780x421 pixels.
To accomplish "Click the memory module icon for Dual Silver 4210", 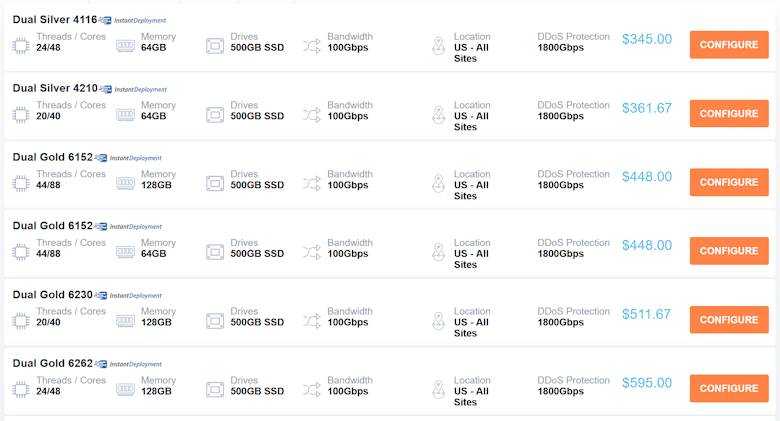I will click(125, 115).
